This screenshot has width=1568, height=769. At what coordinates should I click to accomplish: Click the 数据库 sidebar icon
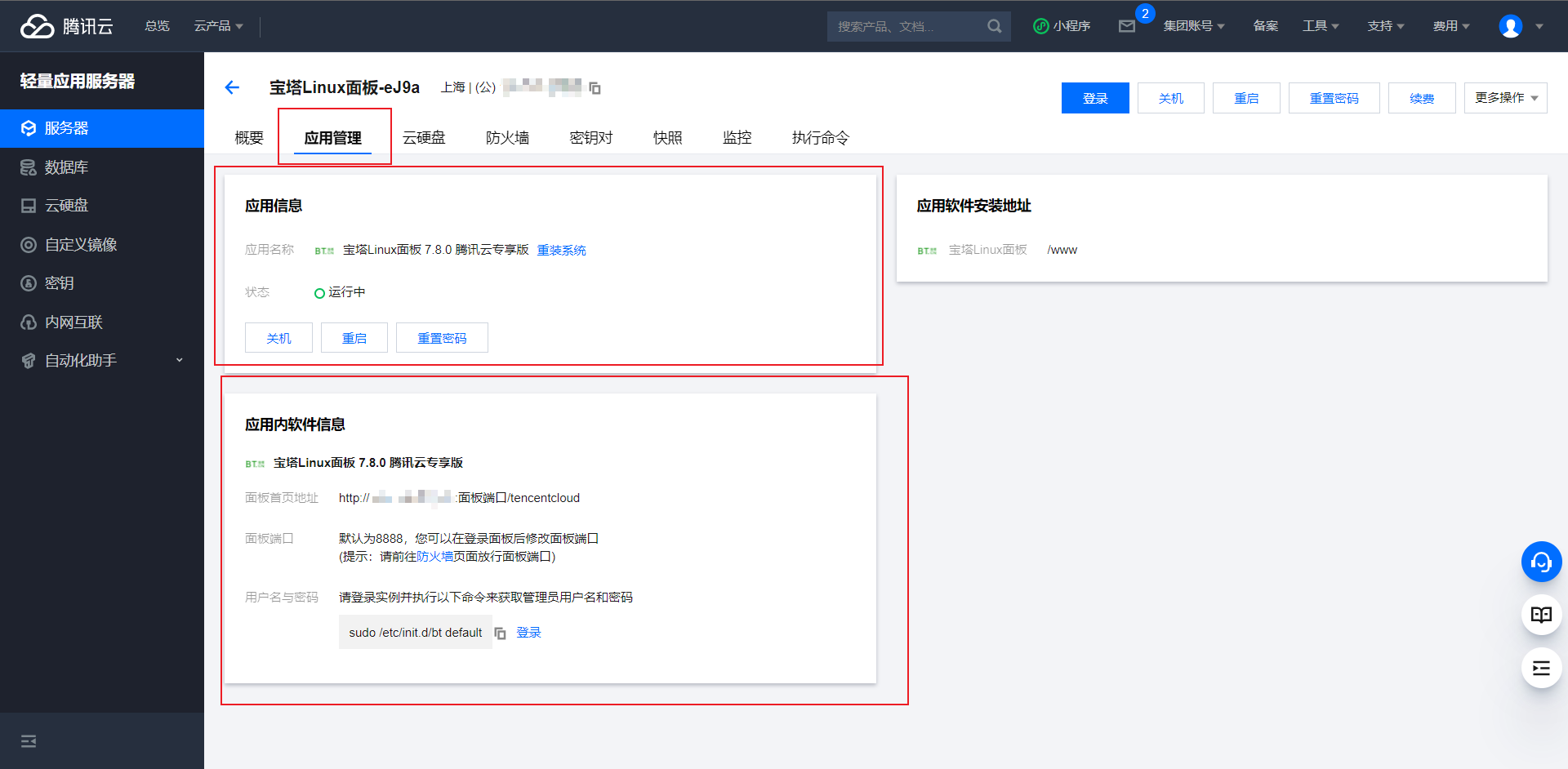[x=29, y=167]
